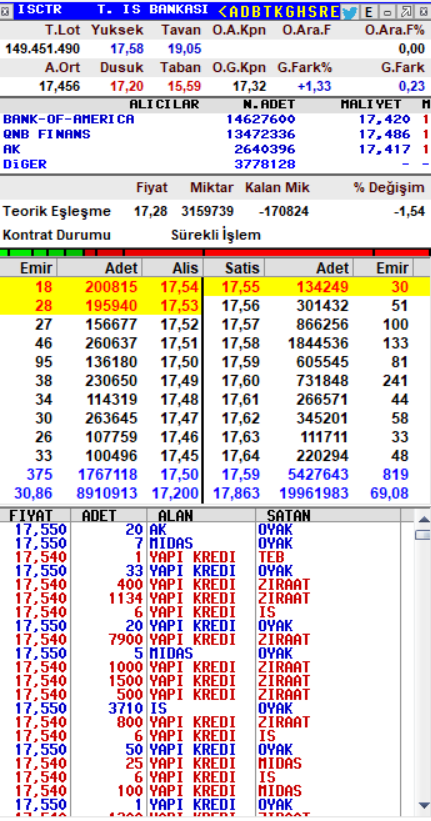Select the yellow letter A shortcut
The height and width of the screenshot is (821, 431).
[234, 11]
